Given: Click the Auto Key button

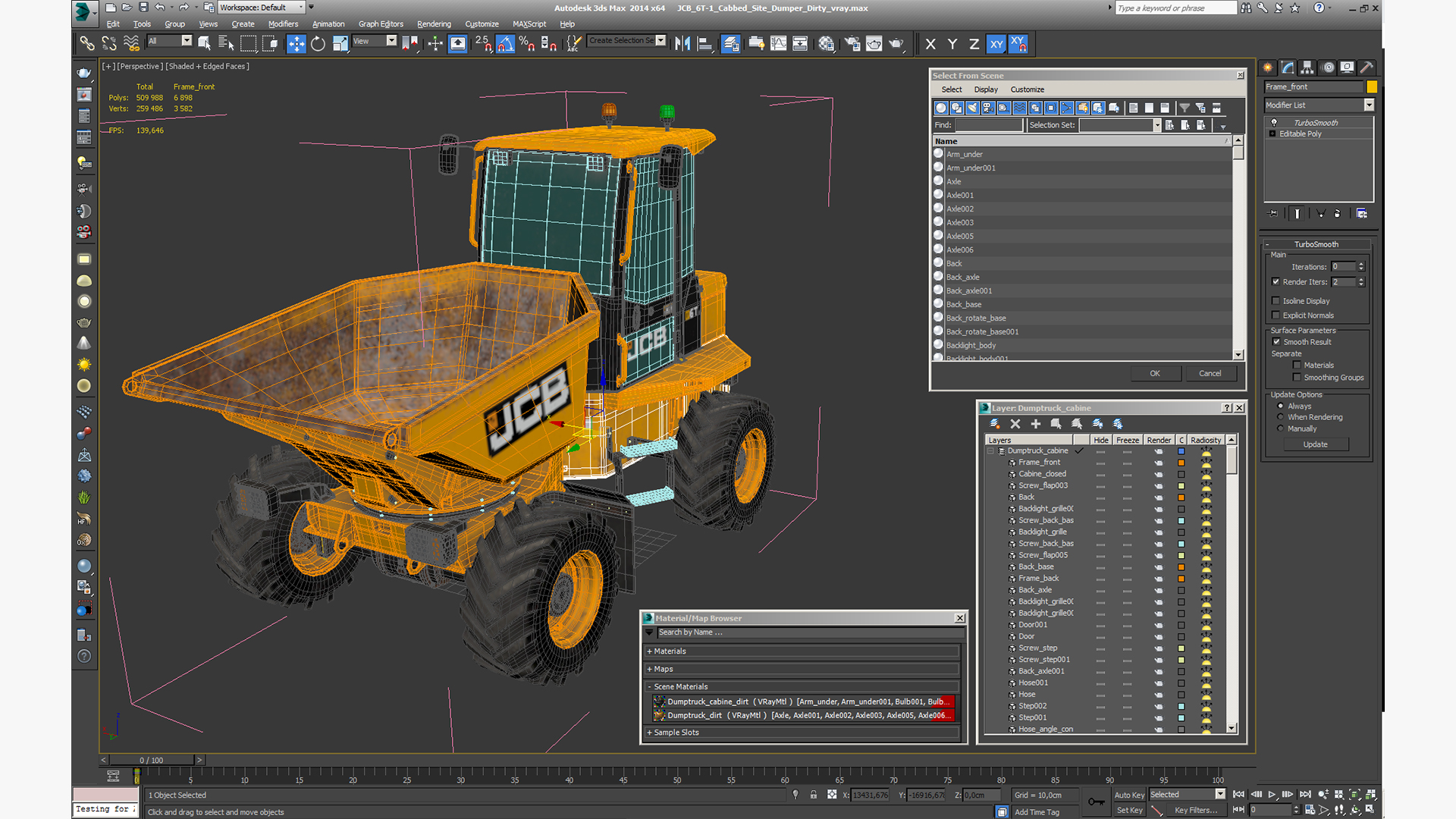Looking at the screenshot, I should [1129, 795].
